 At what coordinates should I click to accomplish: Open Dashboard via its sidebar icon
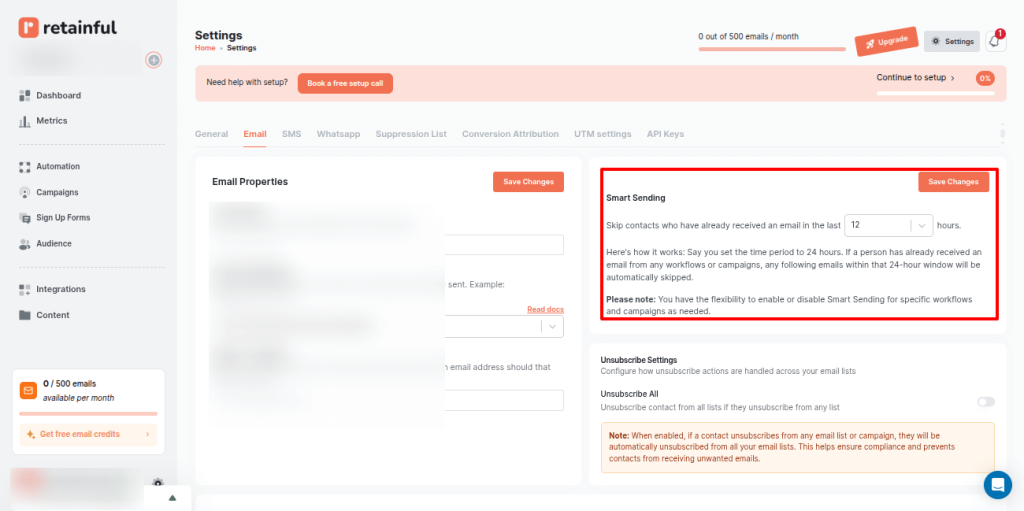tap(25, 95)
